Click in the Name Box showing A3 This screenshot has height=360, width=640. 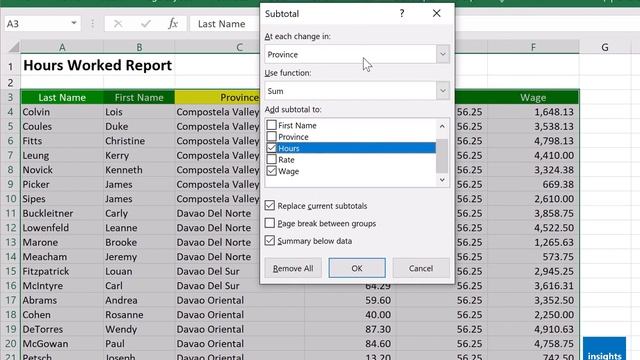(x=37, y=24)
